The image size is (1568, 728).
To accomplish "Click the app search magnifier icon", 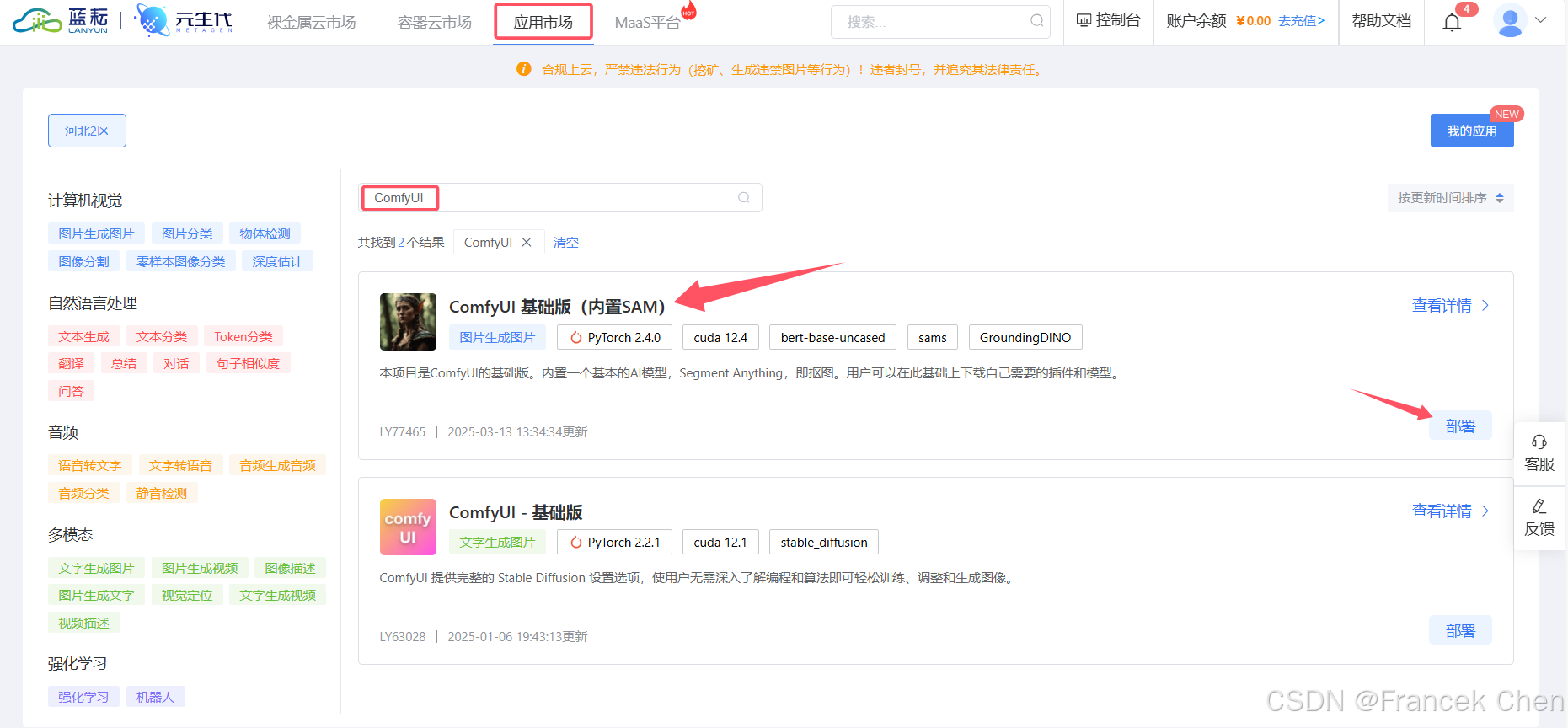I will (x=744, y=197).
